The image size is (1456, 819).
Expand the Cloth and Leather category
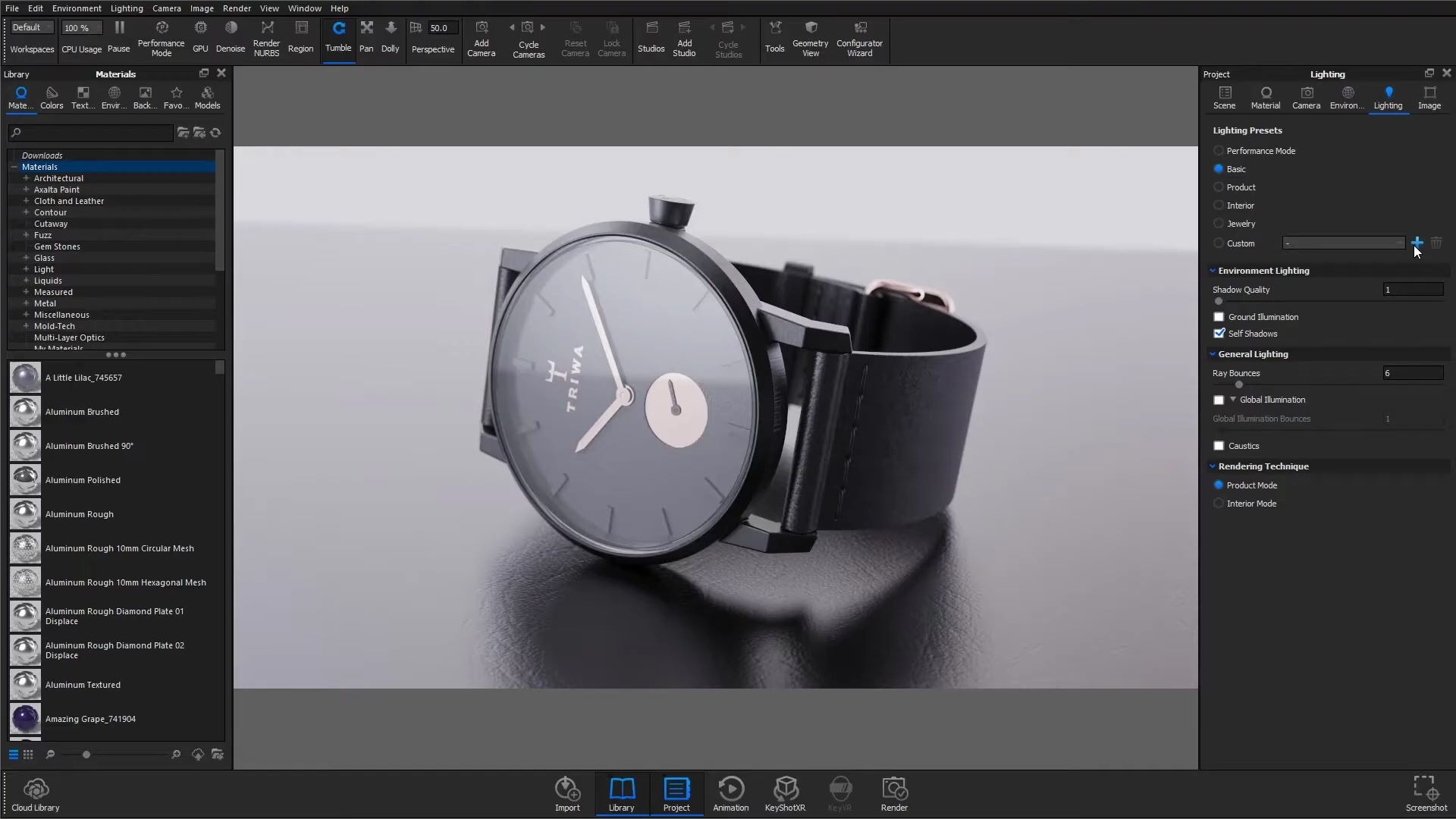(x=28, y=201)
